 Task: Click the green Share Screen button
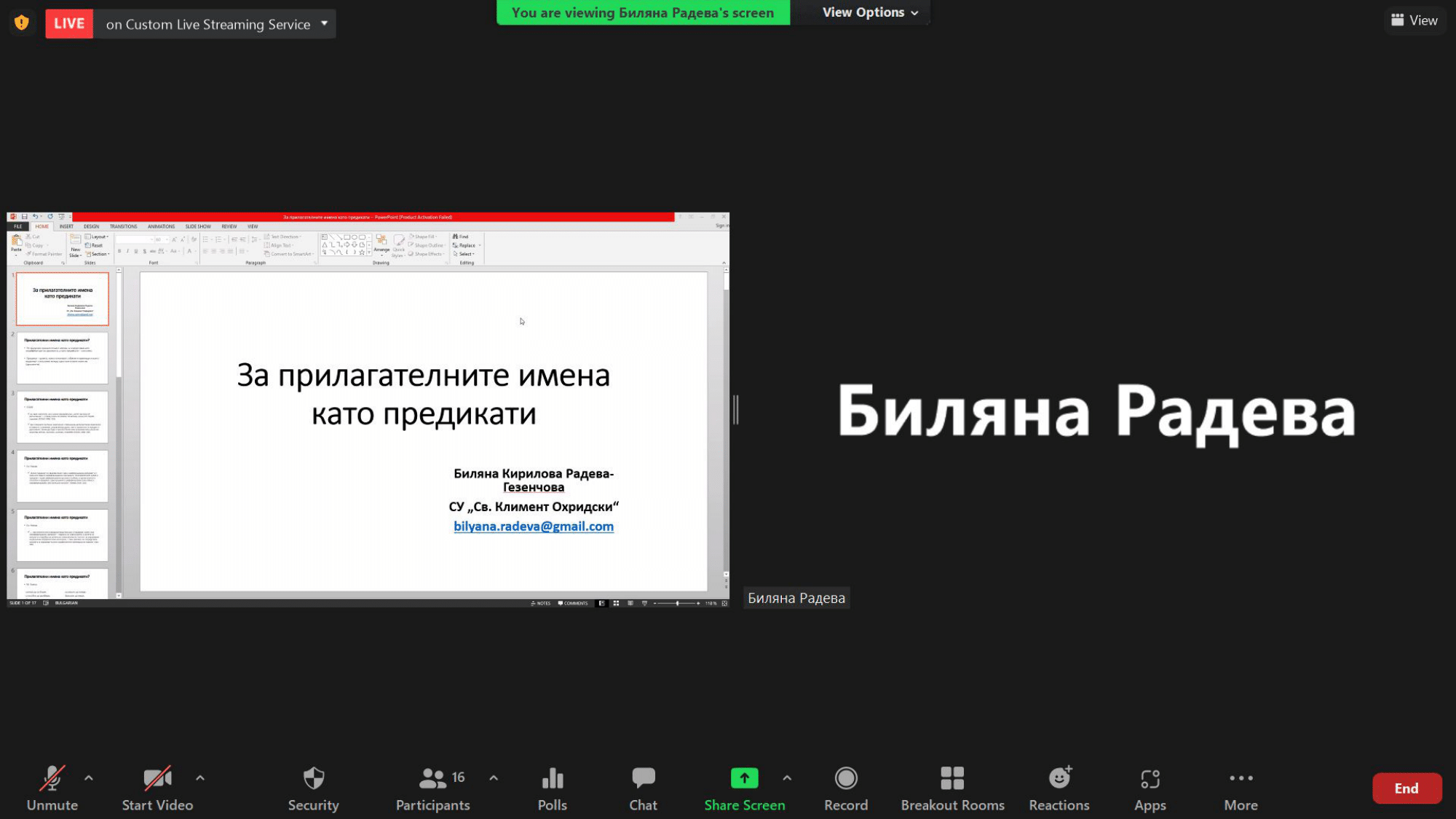744,788
